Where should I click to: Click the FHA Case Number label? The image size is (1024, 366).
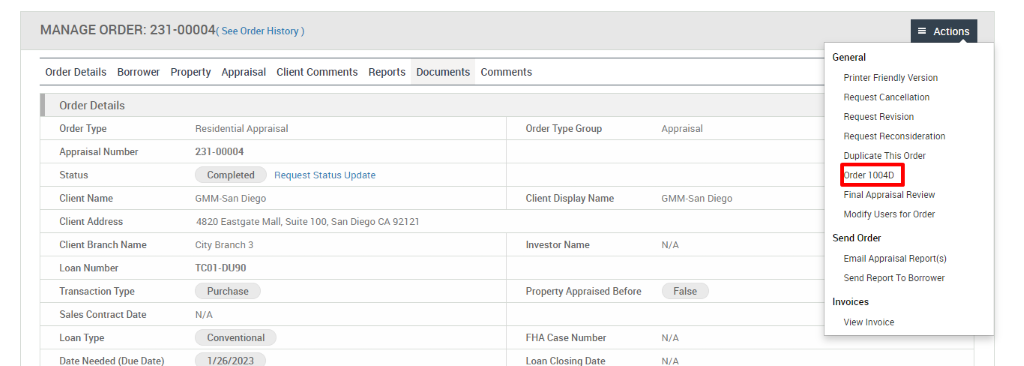click(566, 338)
